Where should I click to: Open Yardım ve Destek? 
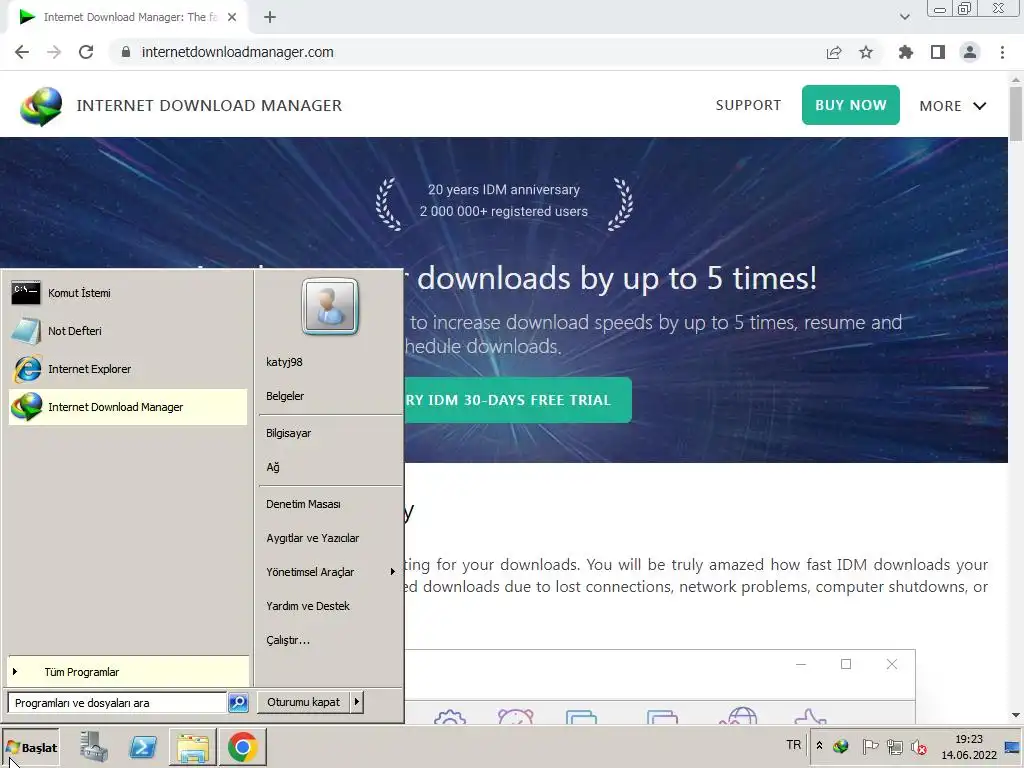[x=308, y=606]
